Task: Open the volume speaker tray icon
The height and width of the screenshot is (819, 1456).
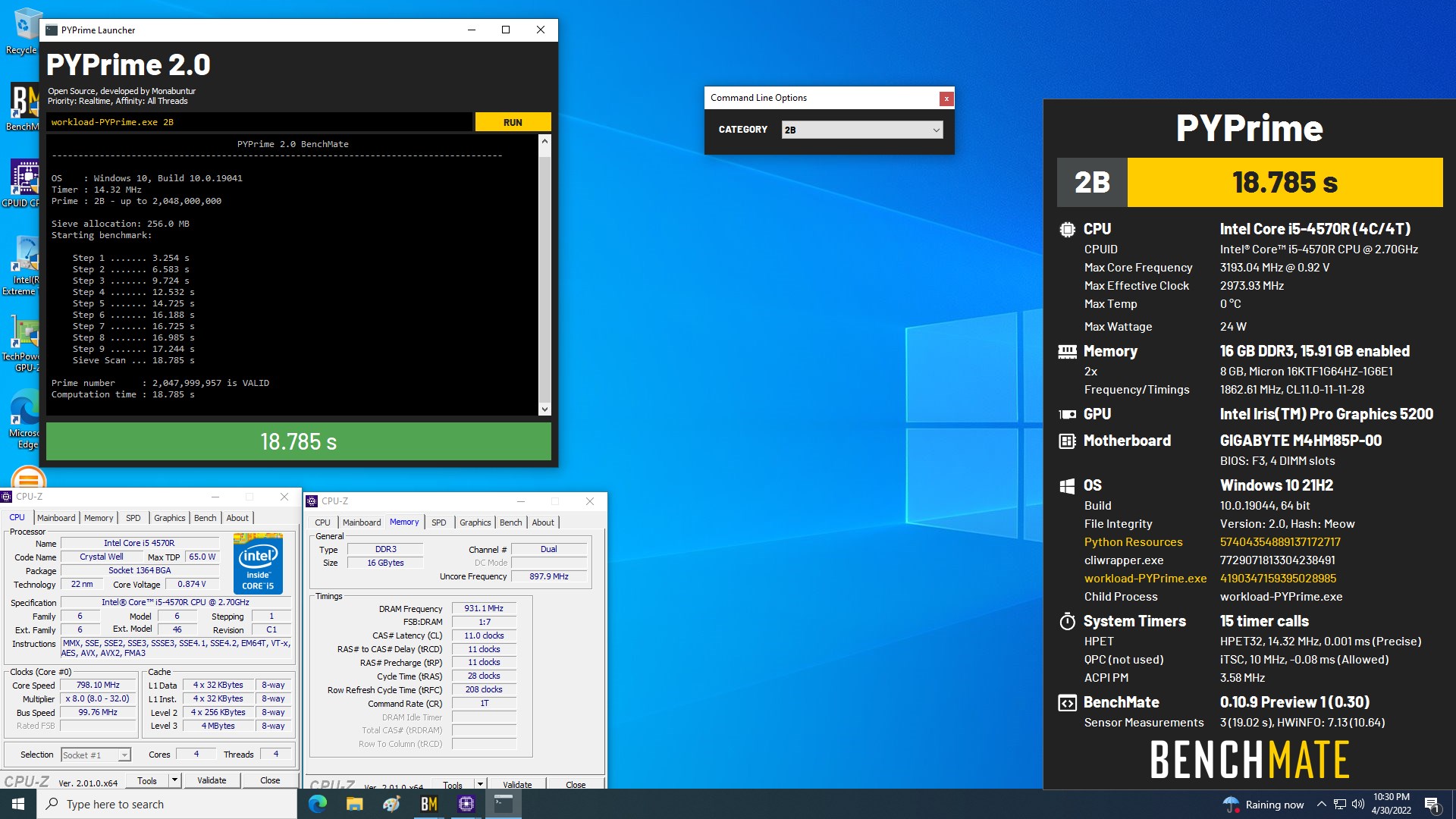Action: point(1357,805)
